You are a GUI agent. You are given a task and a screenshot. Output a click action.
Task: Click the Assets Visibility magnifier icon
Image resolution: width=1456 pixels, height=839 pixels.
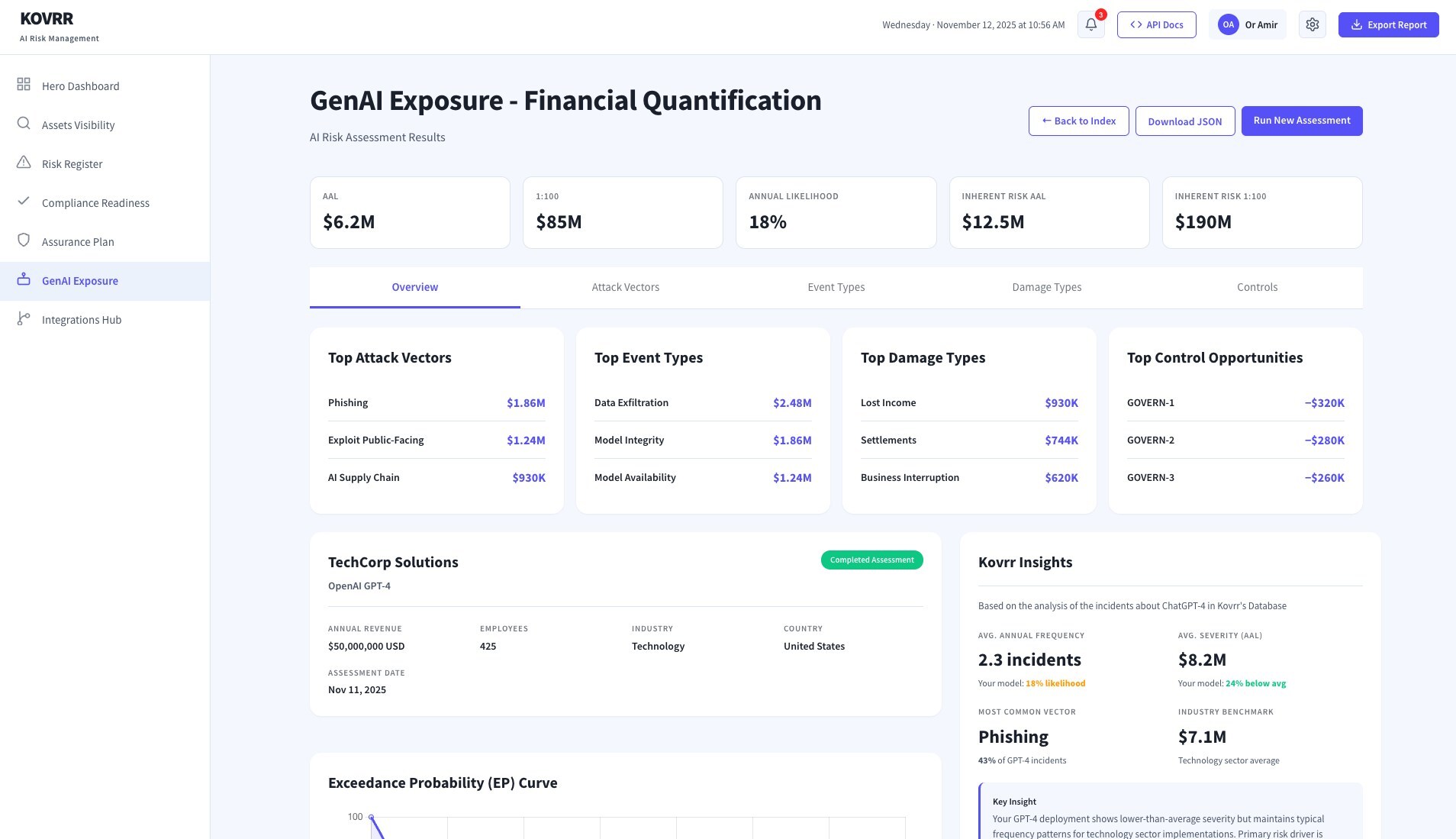pyautogui.click(x=24, y=124)
